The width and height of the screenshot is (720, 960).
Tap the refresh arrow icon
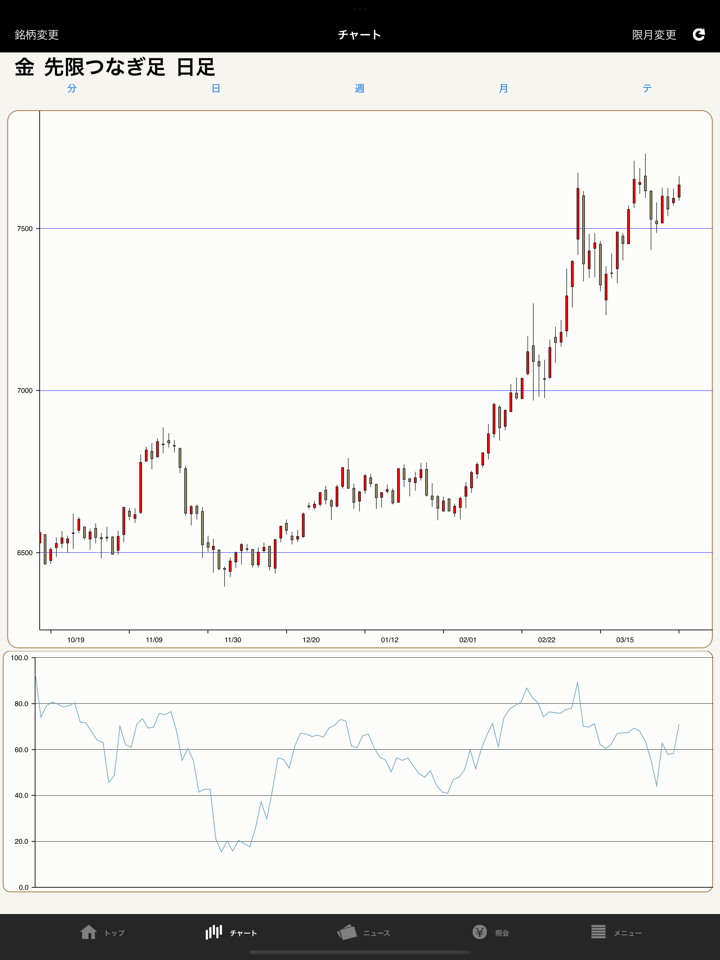point(699,34)
